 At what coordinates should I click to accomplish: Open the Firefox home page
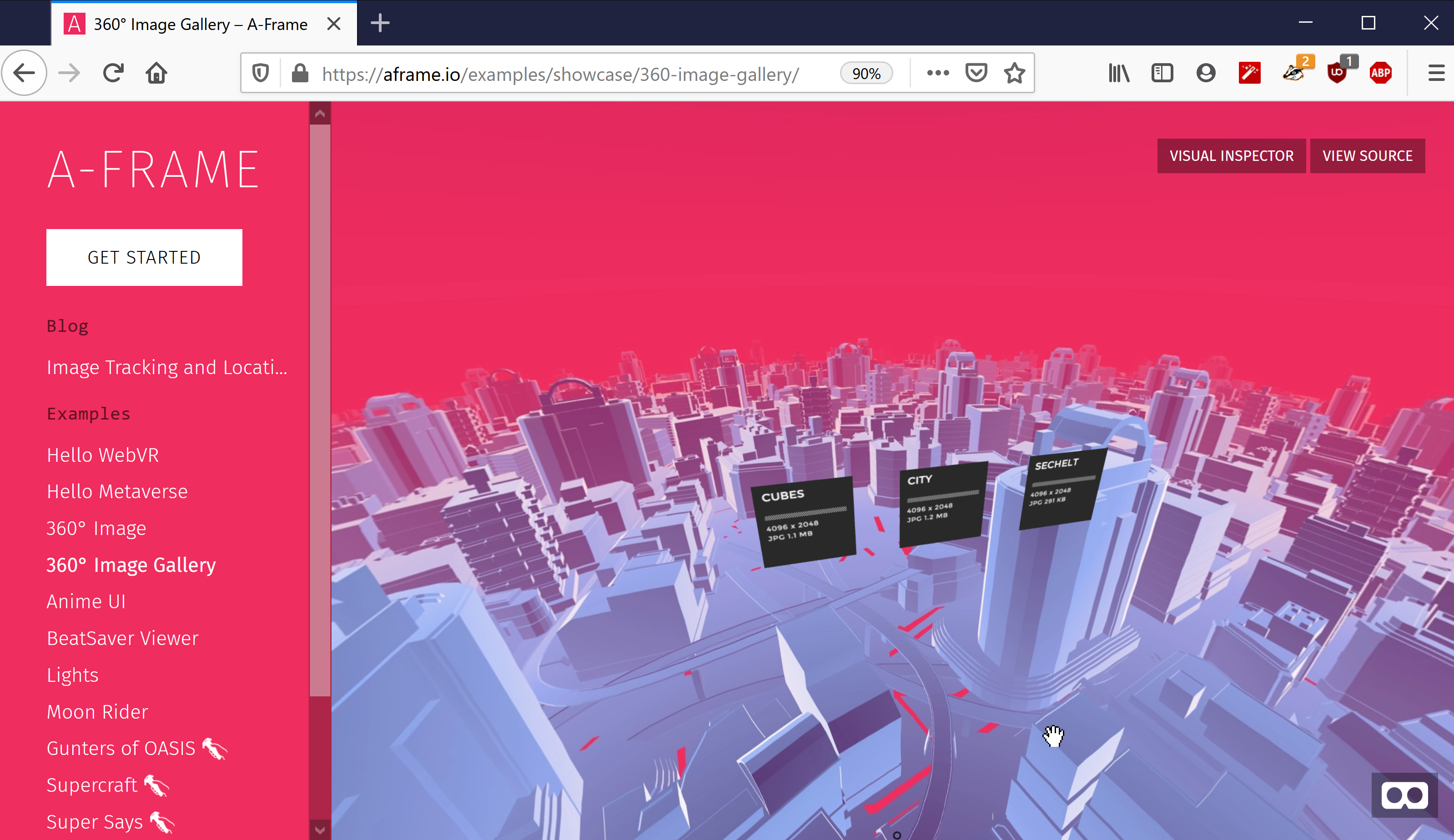tap(156, 73)
